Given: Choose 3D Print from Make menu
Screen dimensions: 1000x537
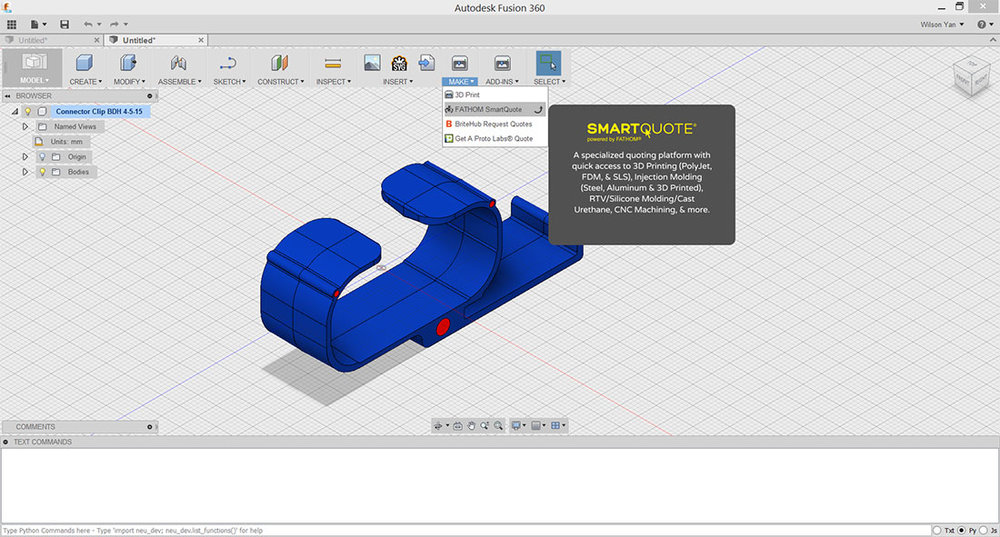Looking at the screenshot, I should [467, 94].
